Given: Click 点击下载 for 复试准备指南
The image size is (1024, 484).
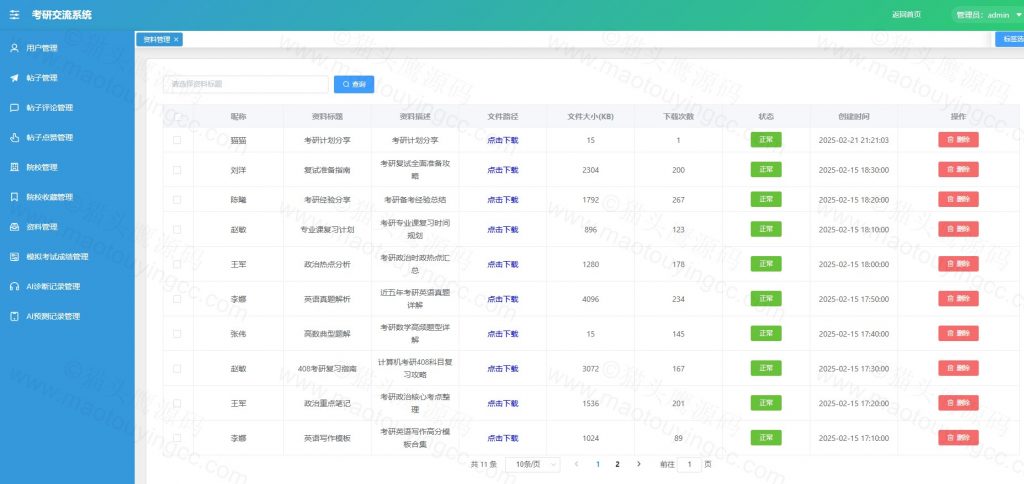Looking at the screenshot, I should (502, 170).
